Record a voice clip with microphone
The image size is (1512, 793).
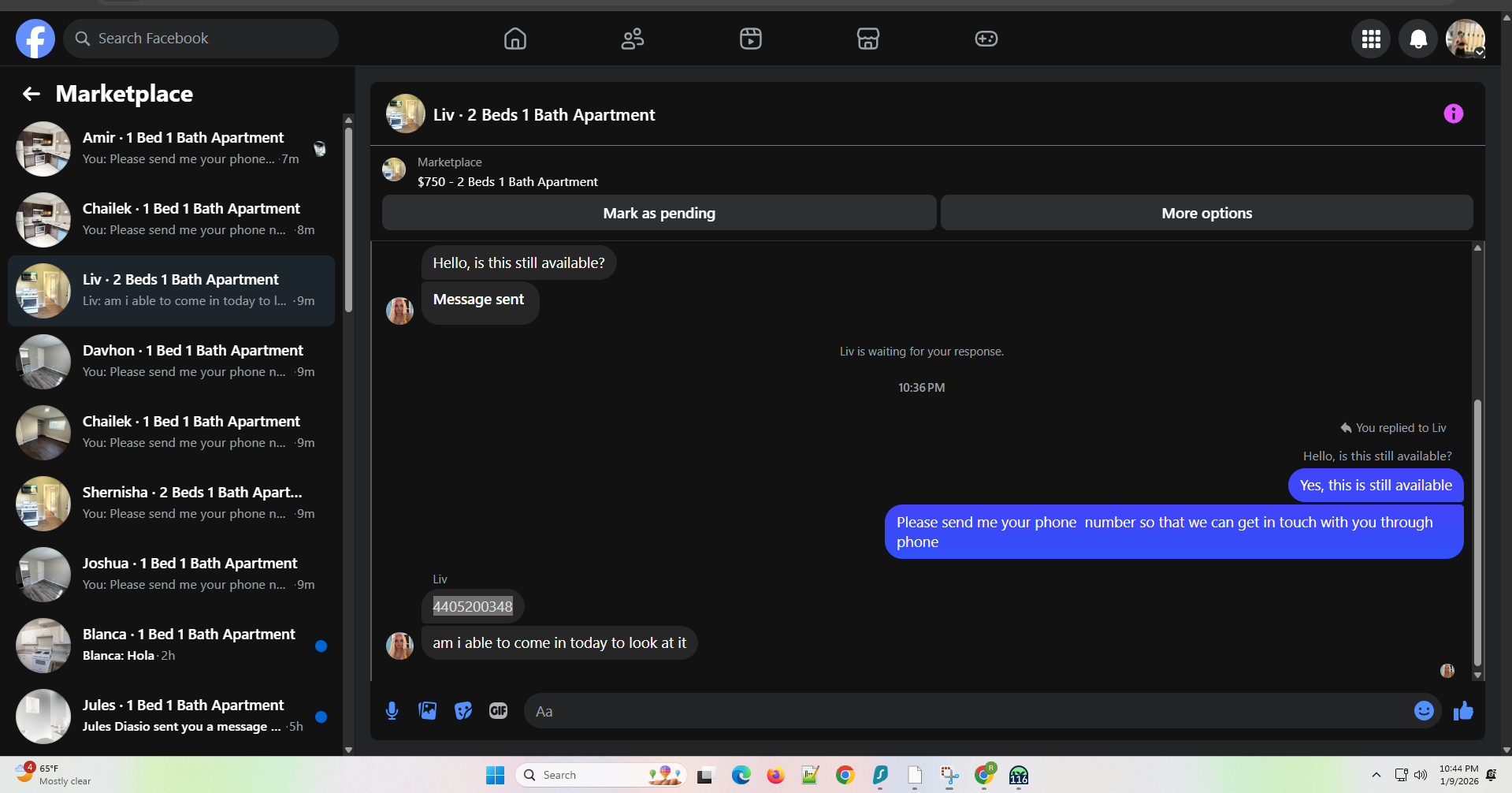point(392,711)
